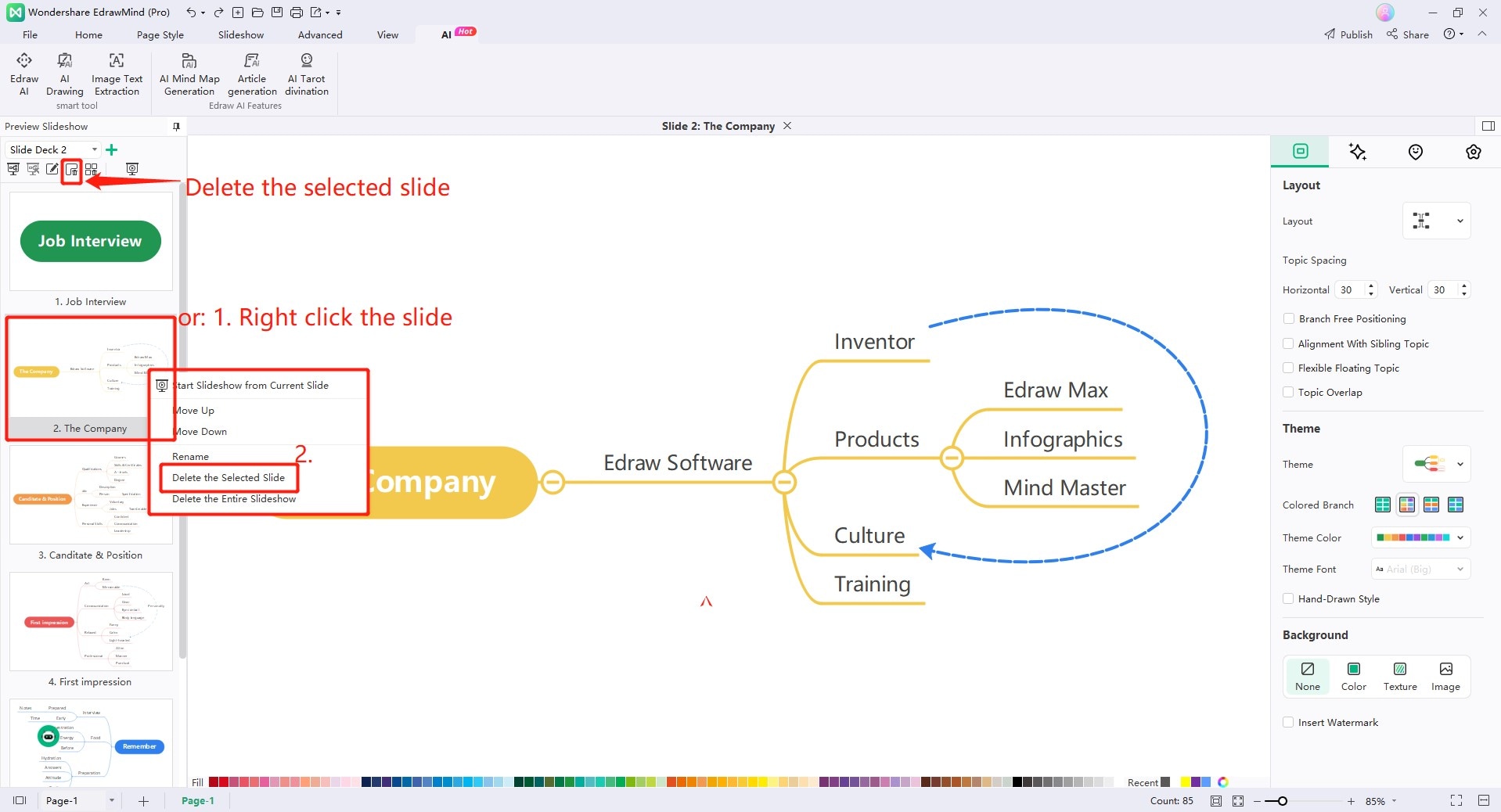The image size is (1501, 812).
Task: Save the document with the disk icon
Action: [277, 13]
